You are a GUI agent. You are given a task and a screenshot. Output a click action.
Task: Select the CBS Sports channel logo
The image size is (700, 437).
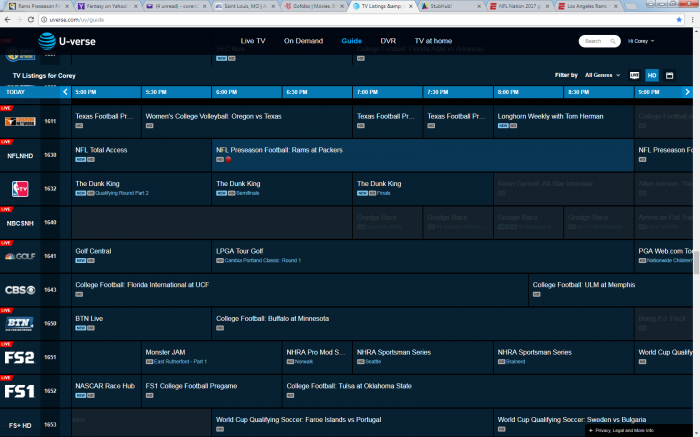click(x=20, y=290)
